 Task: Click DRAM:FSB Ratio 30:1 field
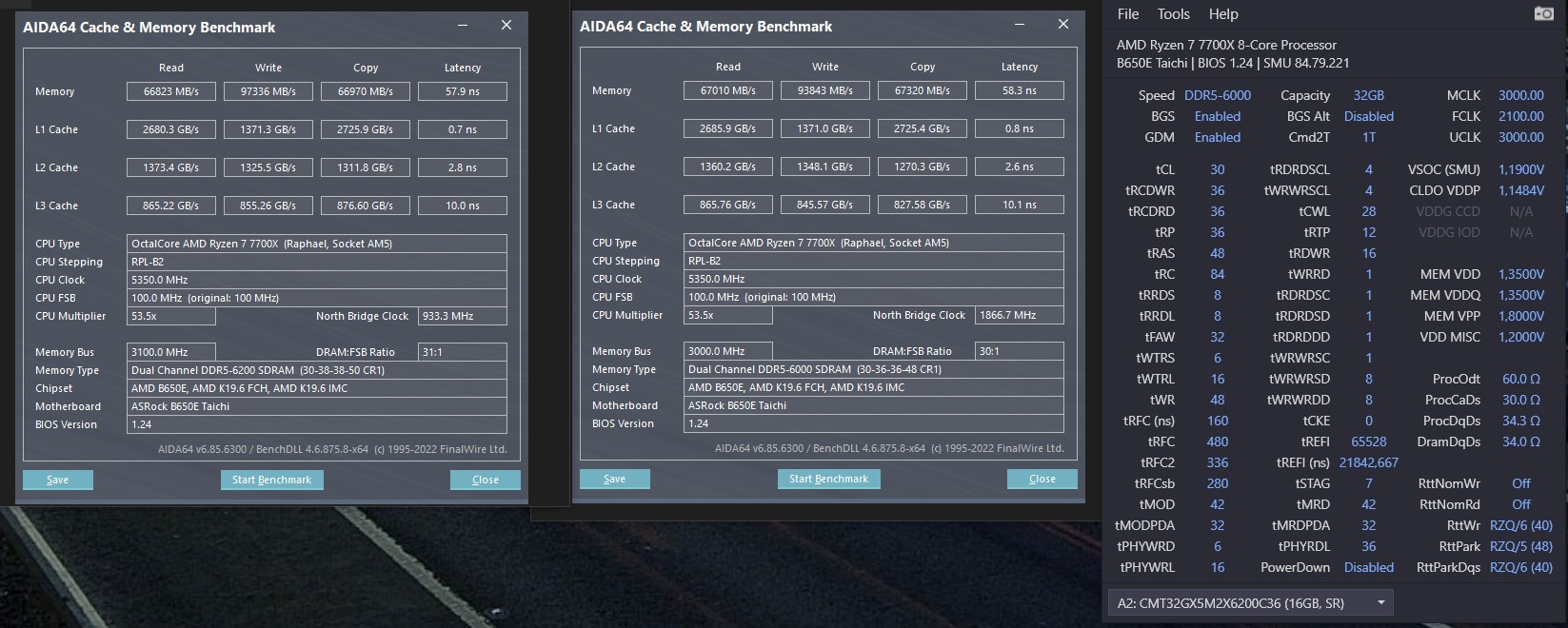coord(1020,351)
